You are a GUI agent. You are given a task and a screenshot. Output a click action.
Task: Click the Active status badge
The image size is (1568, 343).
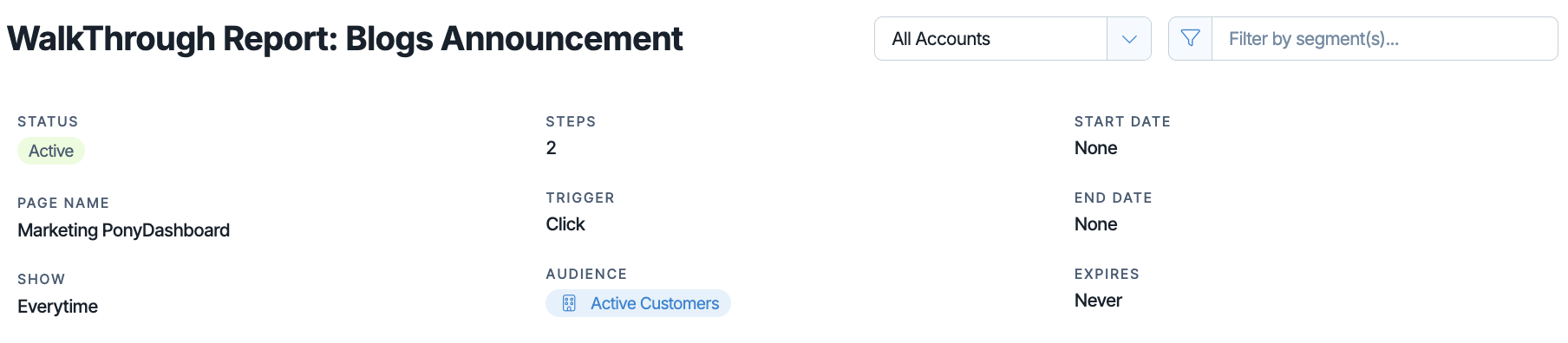pos(51,151)
